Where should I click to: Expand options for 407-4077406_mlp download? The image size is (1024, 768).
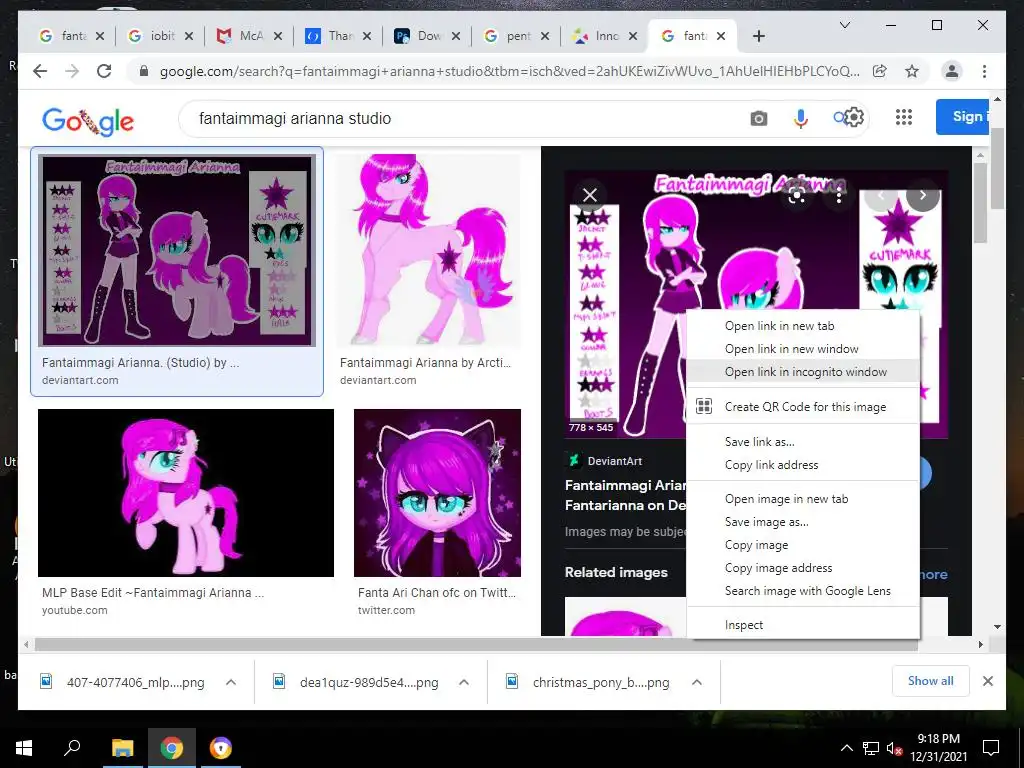[231, 682]
